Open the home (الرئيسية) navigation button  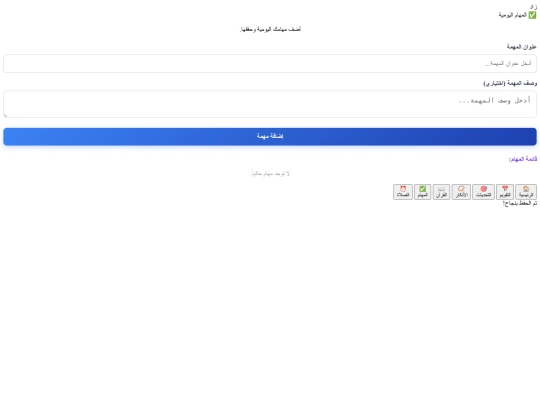pos(526,192)
